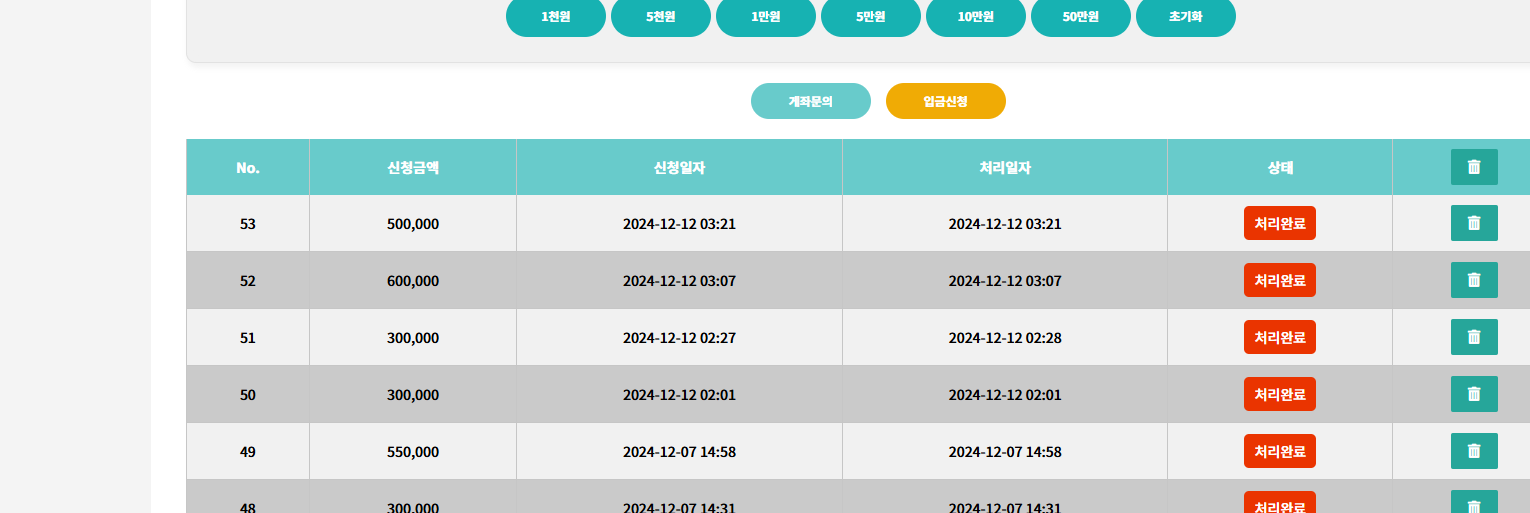
Task: Add 5만원 amount button
Action: (x=871, y=17)
